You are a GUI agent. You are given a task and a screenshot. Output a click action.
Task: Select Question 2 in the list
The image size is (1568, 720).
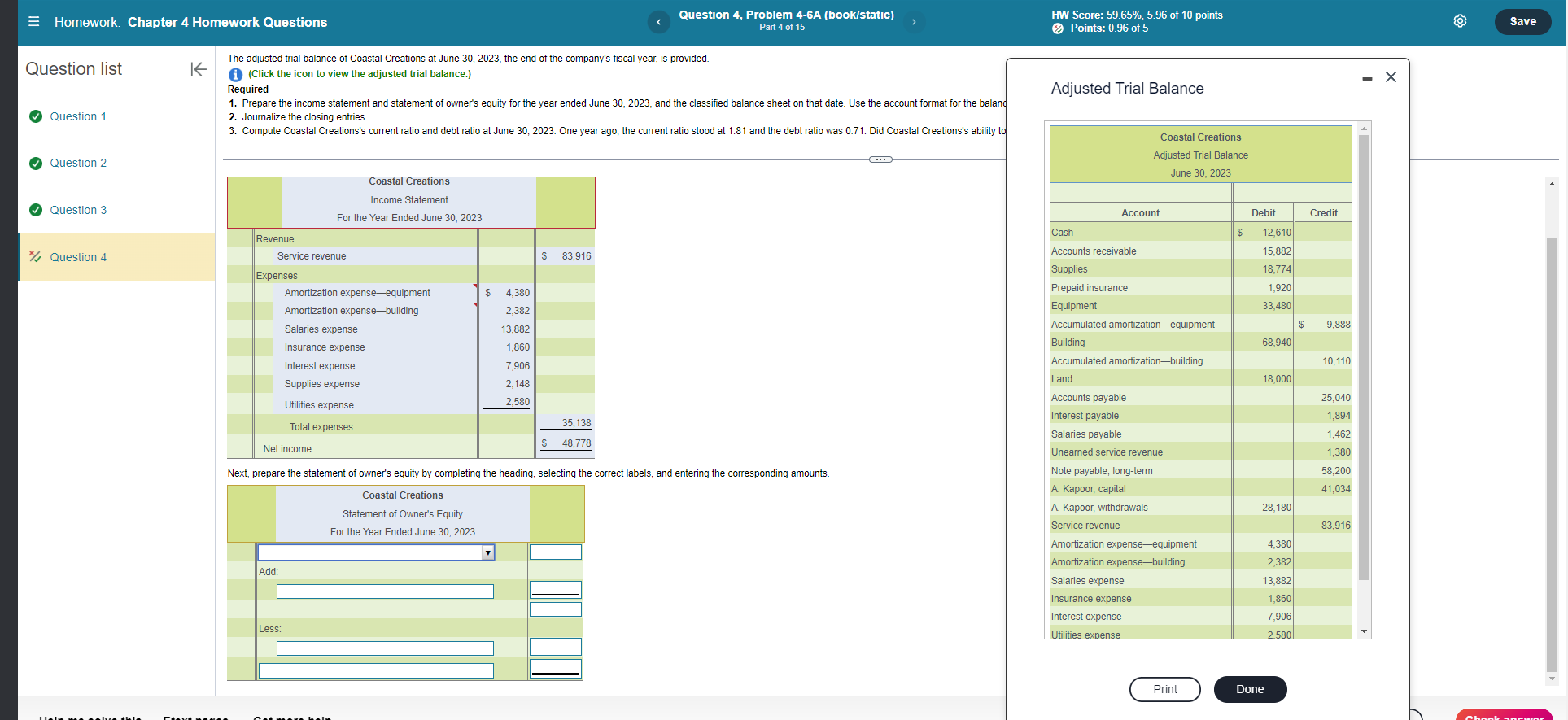click(x=78, y=163)
